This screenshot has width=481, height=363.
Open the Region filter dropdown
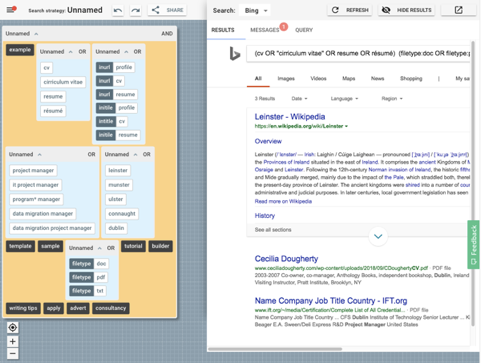(x=392, y=99)
